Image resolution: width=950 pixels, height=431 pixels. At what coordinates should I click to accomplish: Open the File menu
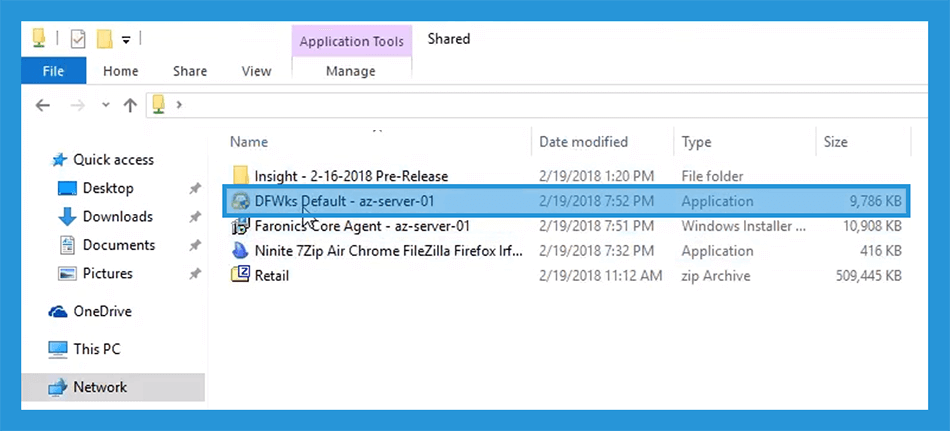[53, 71]
